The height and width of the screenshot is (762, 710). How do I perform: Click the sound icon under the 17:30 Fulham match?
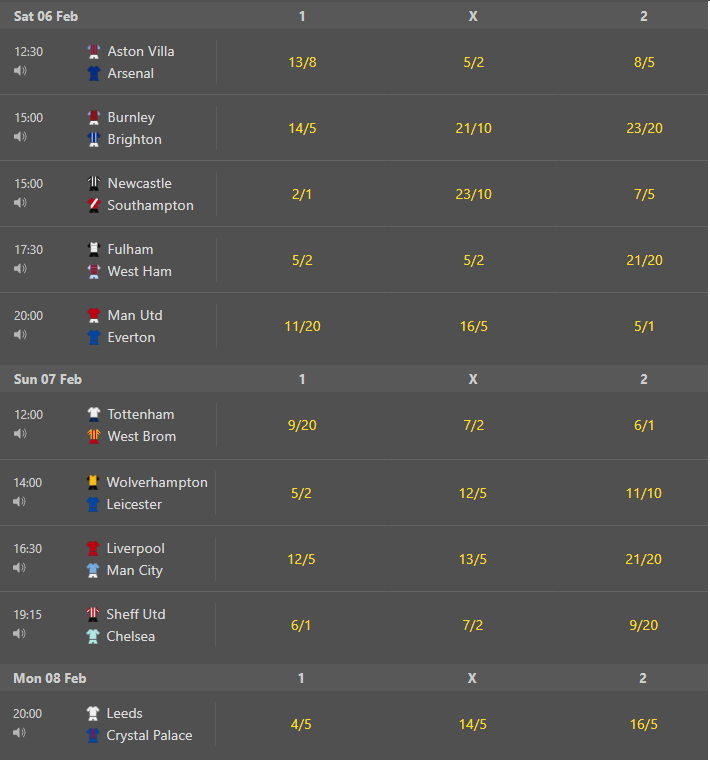pos(20,269)
